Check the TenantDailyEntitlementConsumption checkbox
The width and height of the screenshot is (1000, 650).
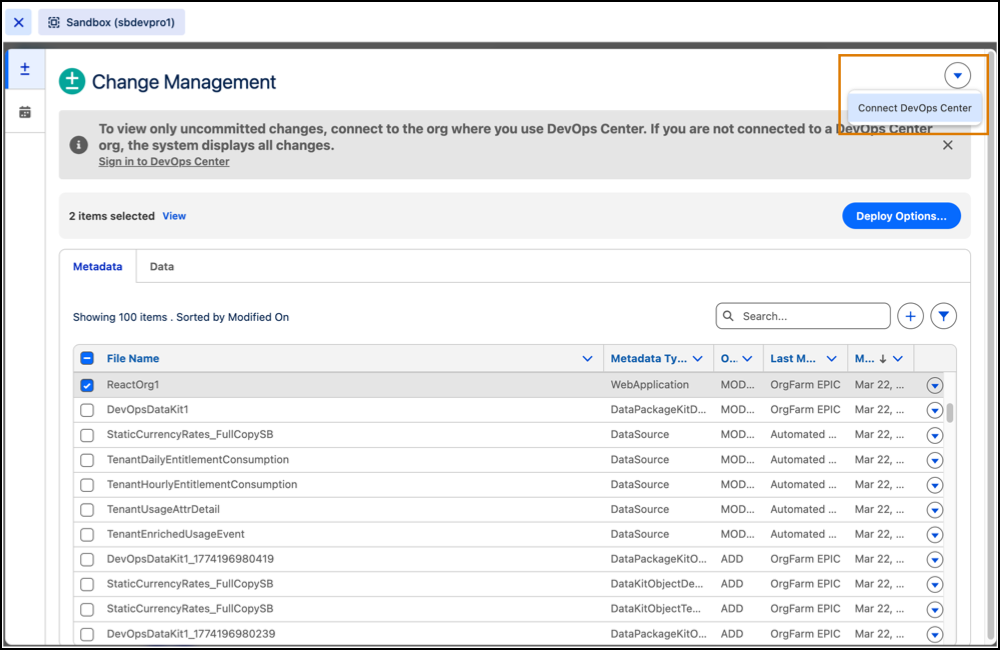pyautogui.click(x=87, y=460)
